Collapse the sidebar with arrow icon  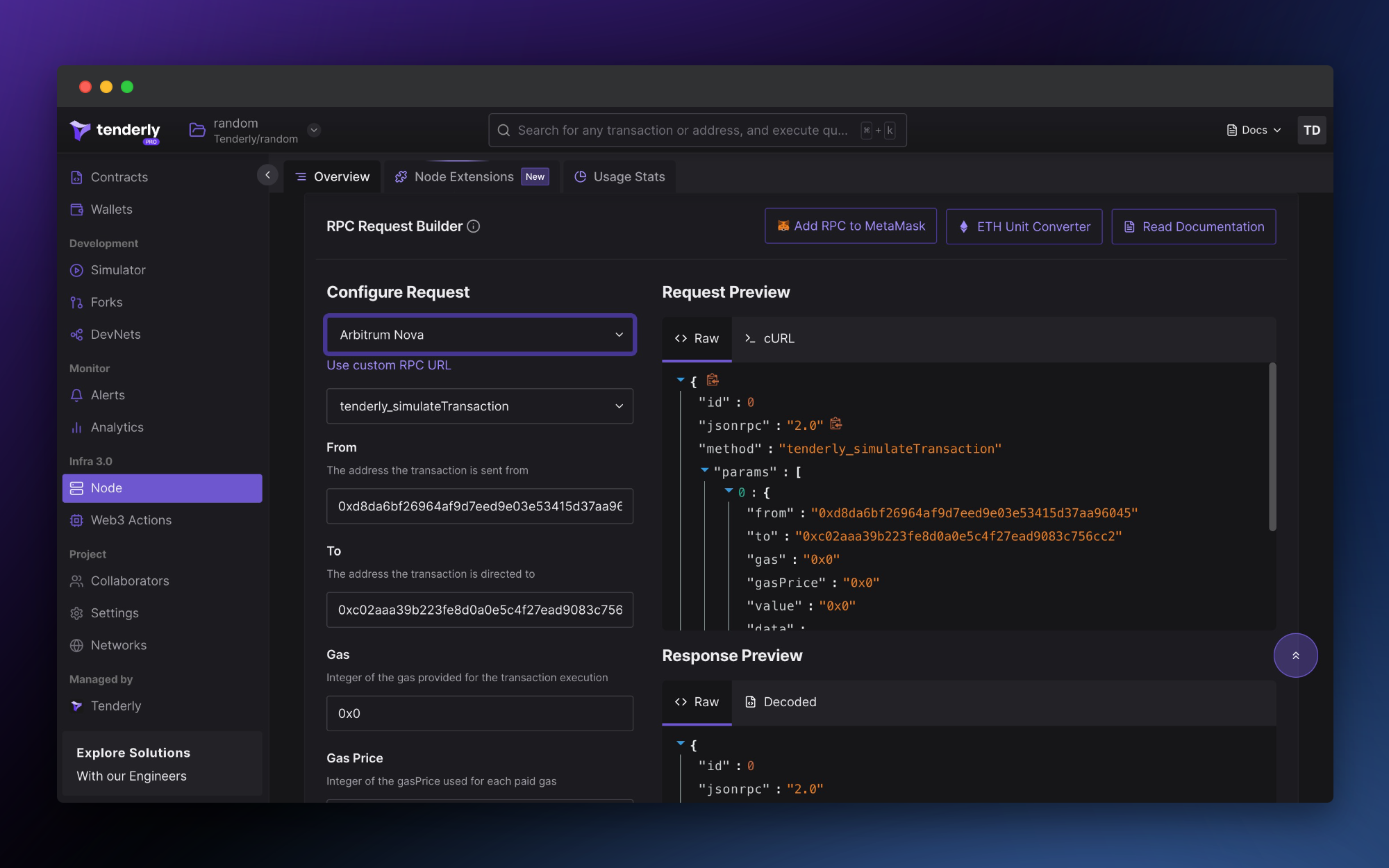[267, 176]
